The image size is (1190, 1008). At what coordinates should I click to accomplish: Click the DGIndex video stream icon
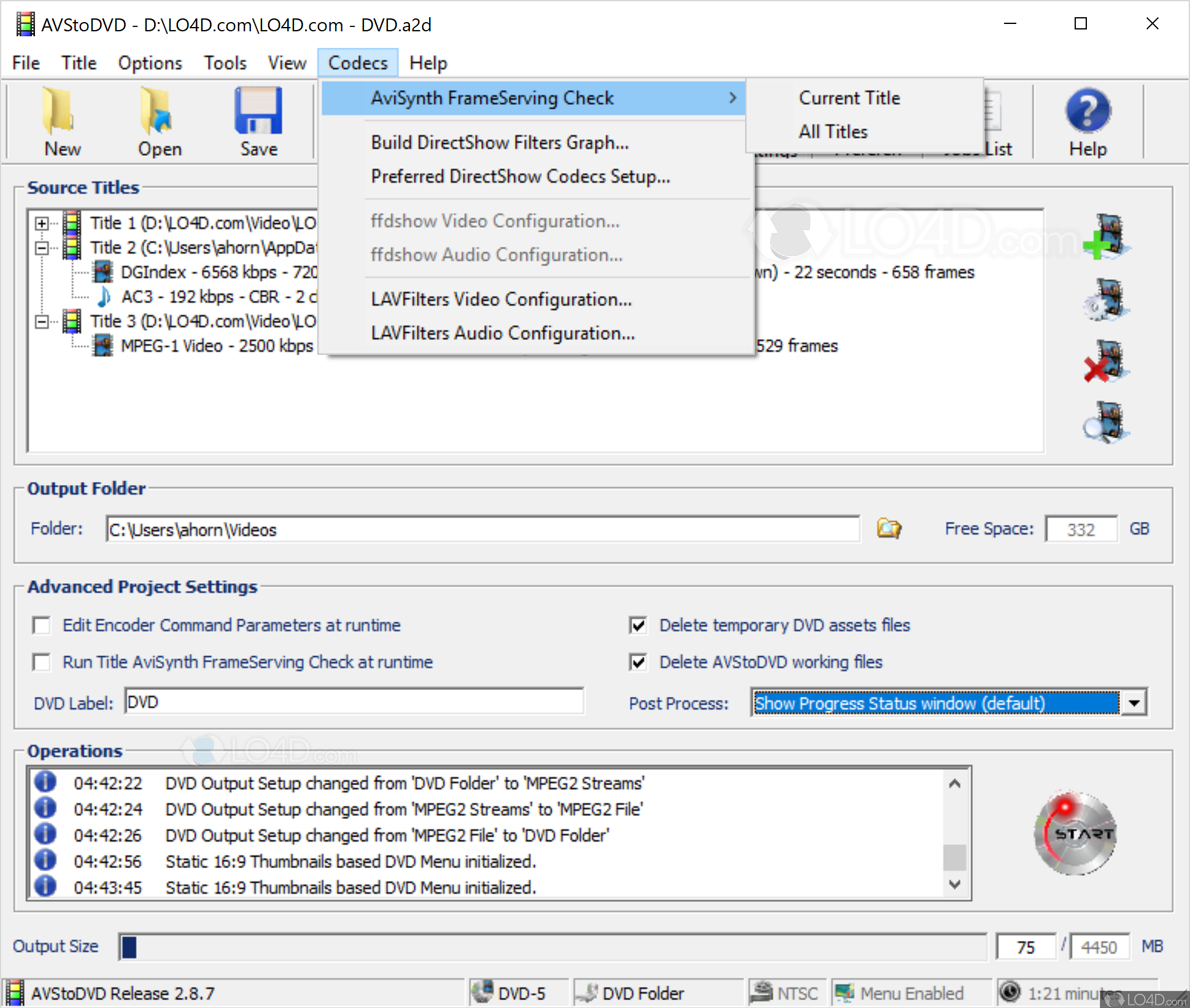(103, 272)
